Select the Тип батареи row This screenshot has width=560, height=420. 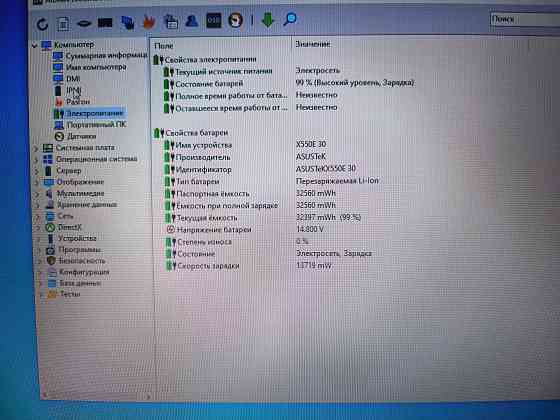pyautogui.click(x=192, y=182)
